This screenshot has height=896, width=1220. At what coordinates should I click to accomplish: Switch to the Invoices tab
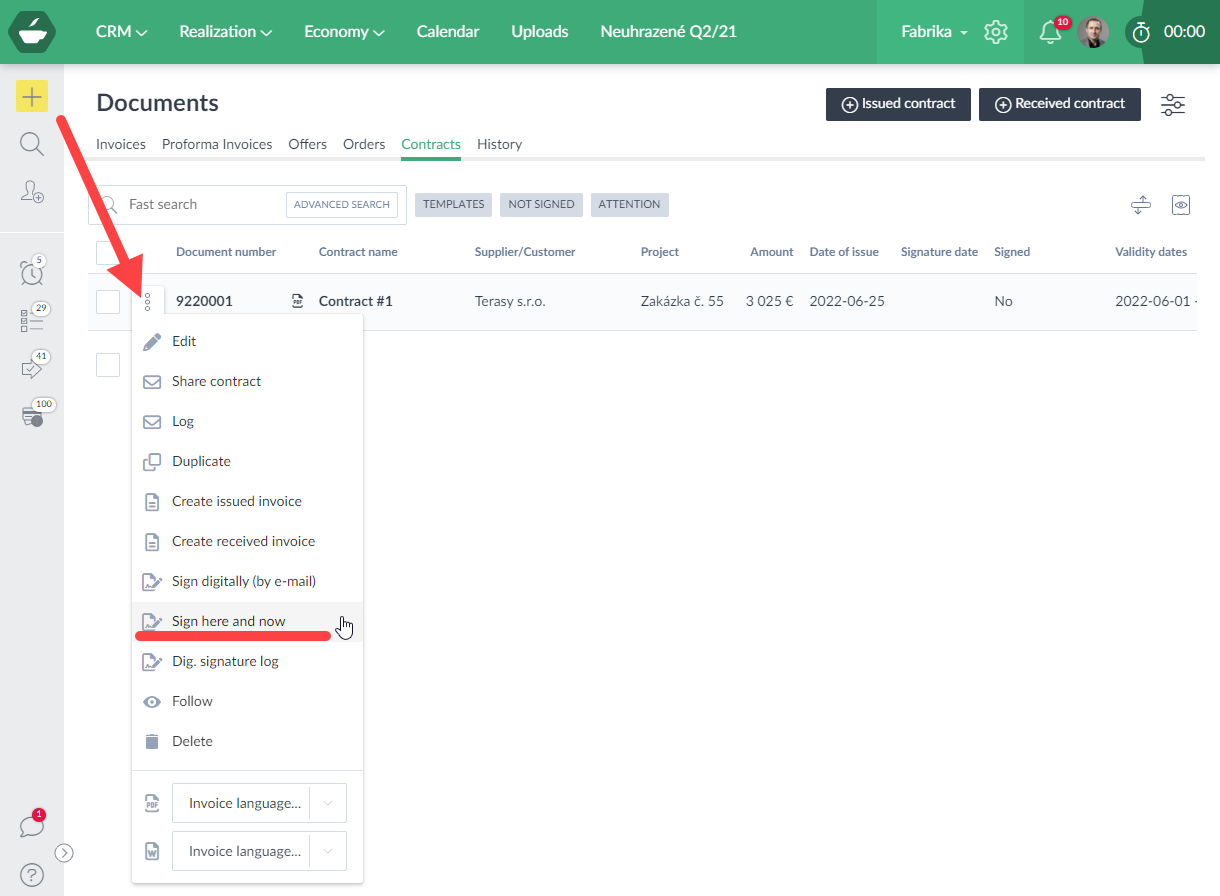tap(121, 144)
